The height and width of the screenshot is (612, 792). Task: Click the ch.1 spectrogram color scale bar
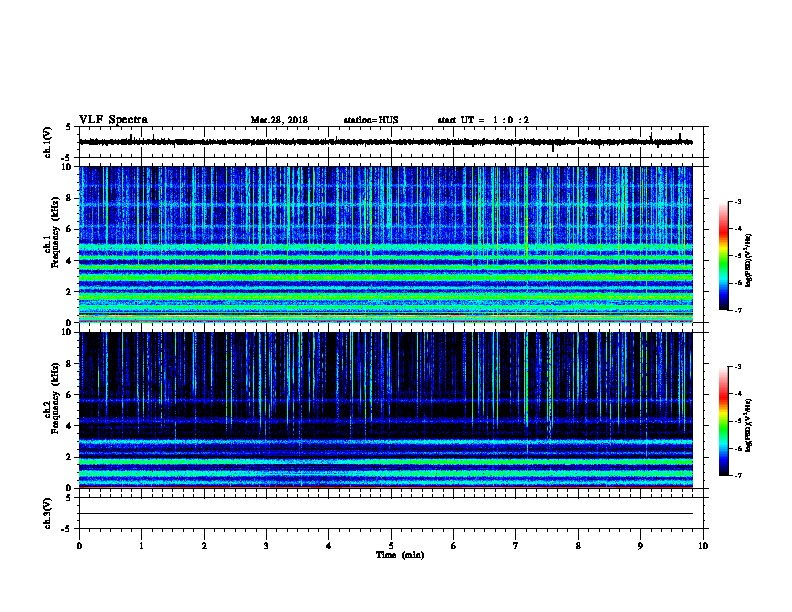723,256
